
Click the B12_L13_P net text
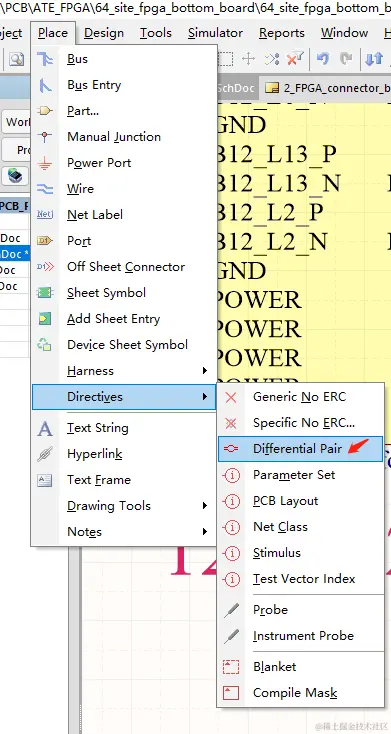(x=277, y=154)
